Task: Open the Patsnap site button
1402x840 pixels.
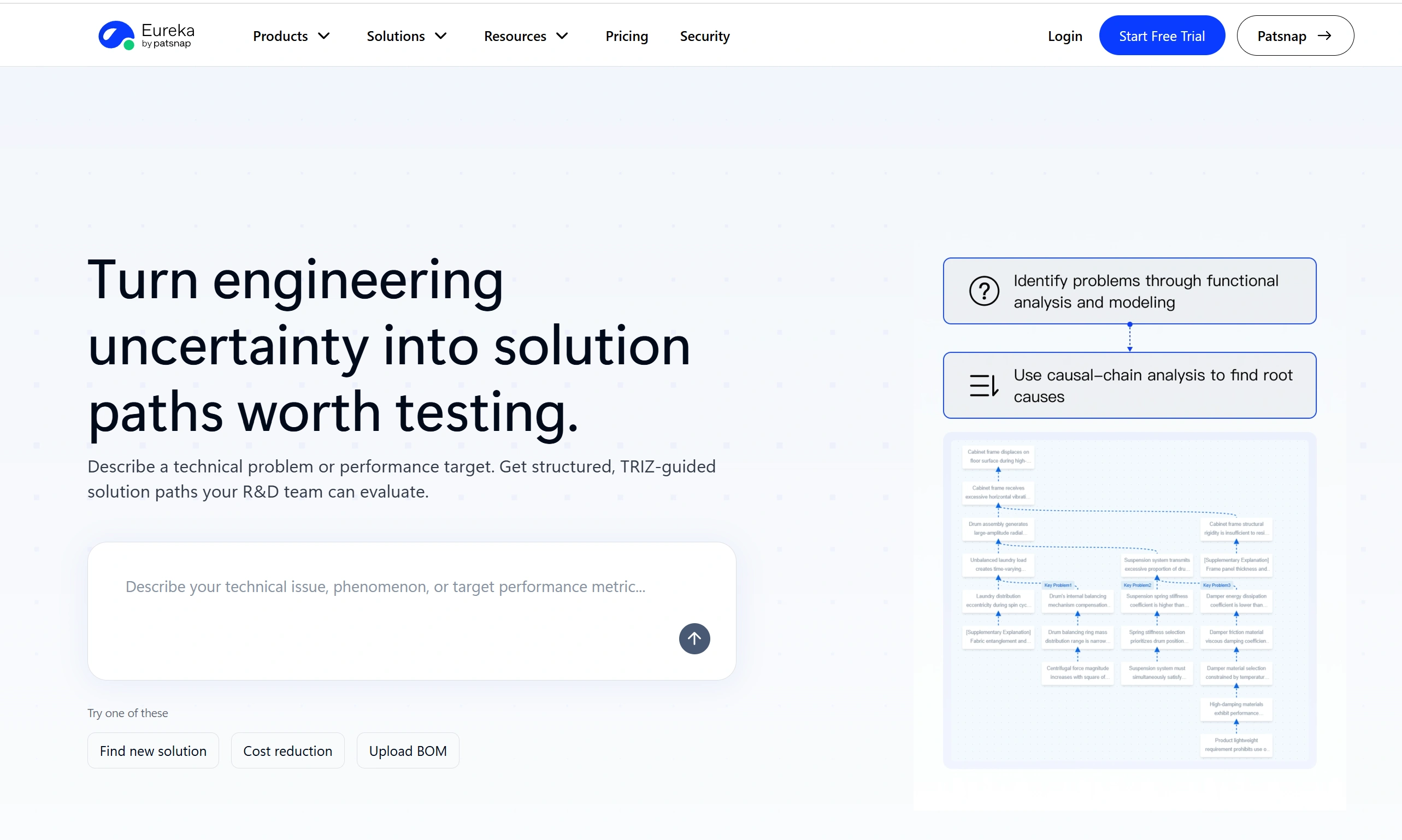Action: point(1295,36)
